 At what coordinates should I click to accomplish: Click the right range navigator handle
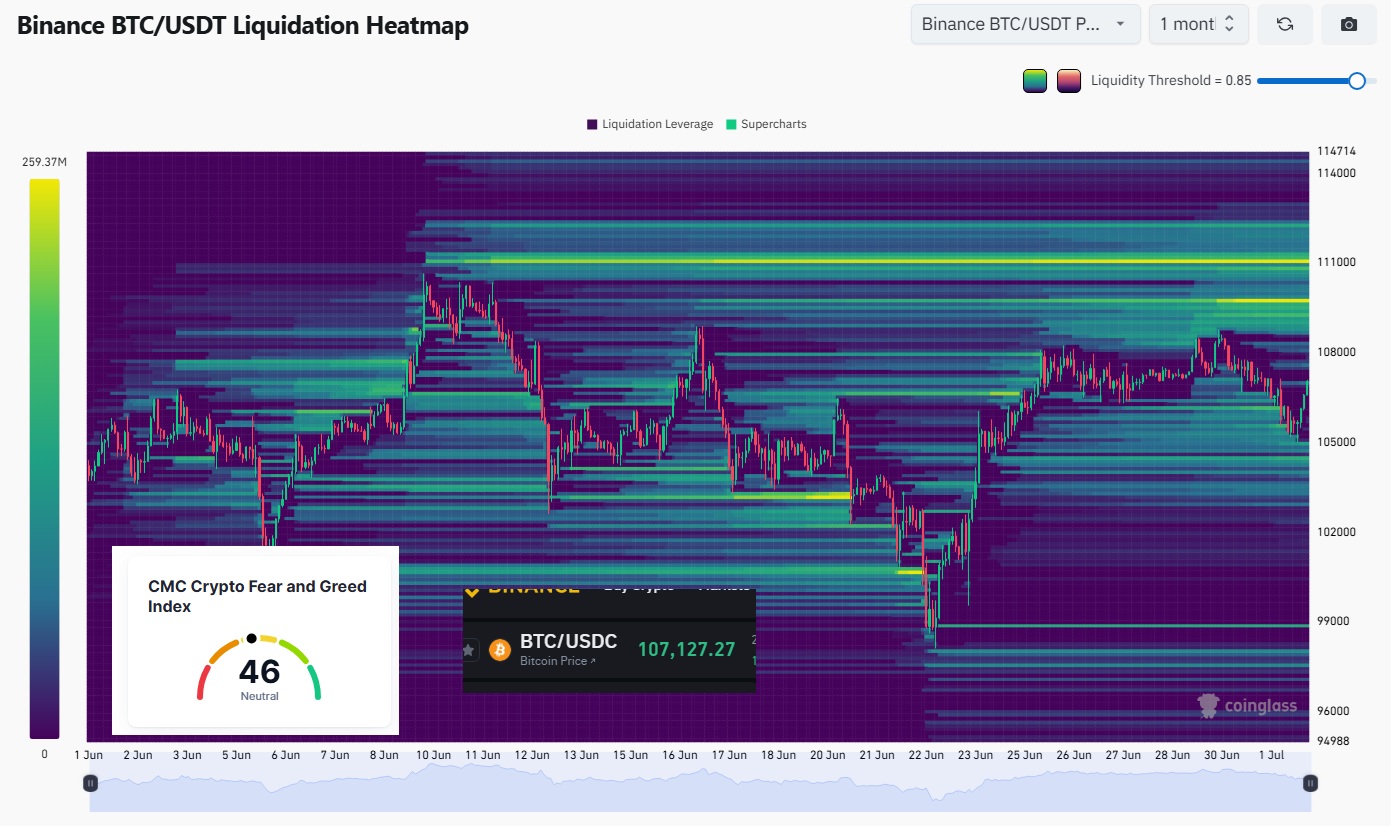click(1310, 783)
